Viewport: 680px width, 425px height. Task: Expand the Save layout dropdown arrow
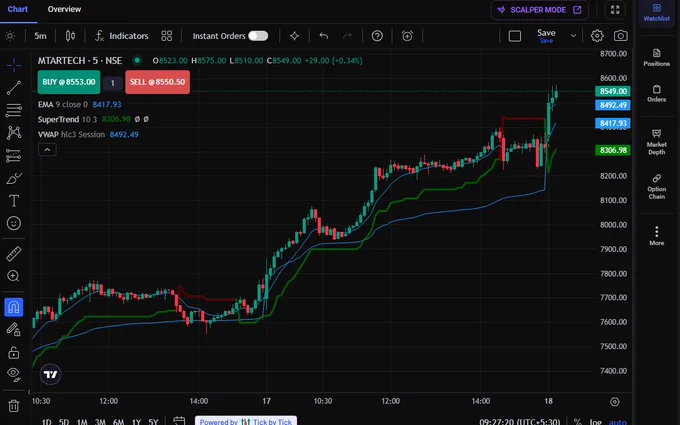(x=573, y=36)
